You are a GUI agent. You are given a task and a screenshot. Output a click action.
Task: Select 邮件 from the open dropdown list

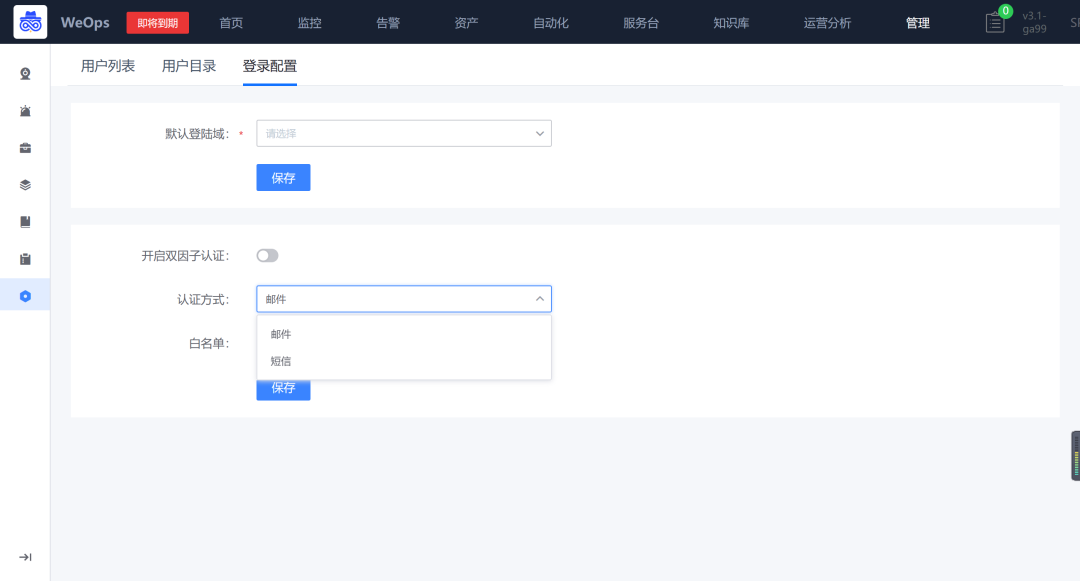281,334
